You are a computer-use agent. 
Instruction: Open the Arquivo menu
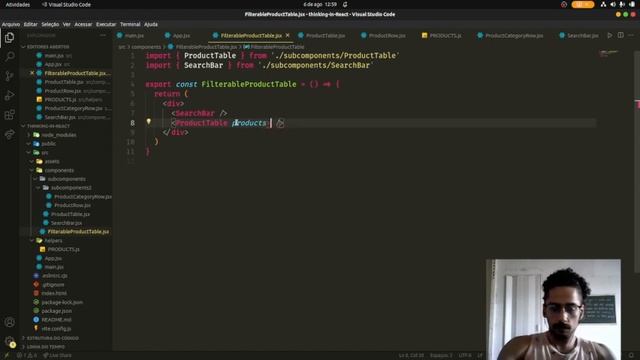(11, 24)
